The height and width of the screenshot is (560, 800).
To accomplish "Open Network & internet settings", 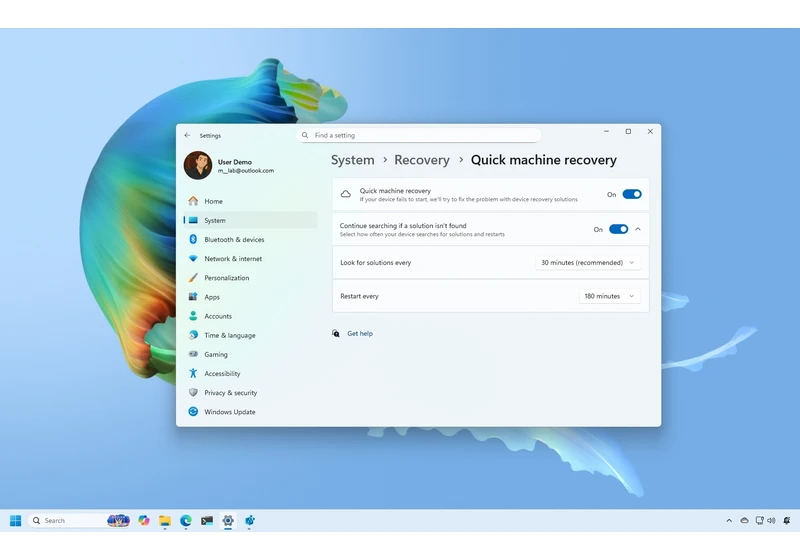I will click(250, 259).
